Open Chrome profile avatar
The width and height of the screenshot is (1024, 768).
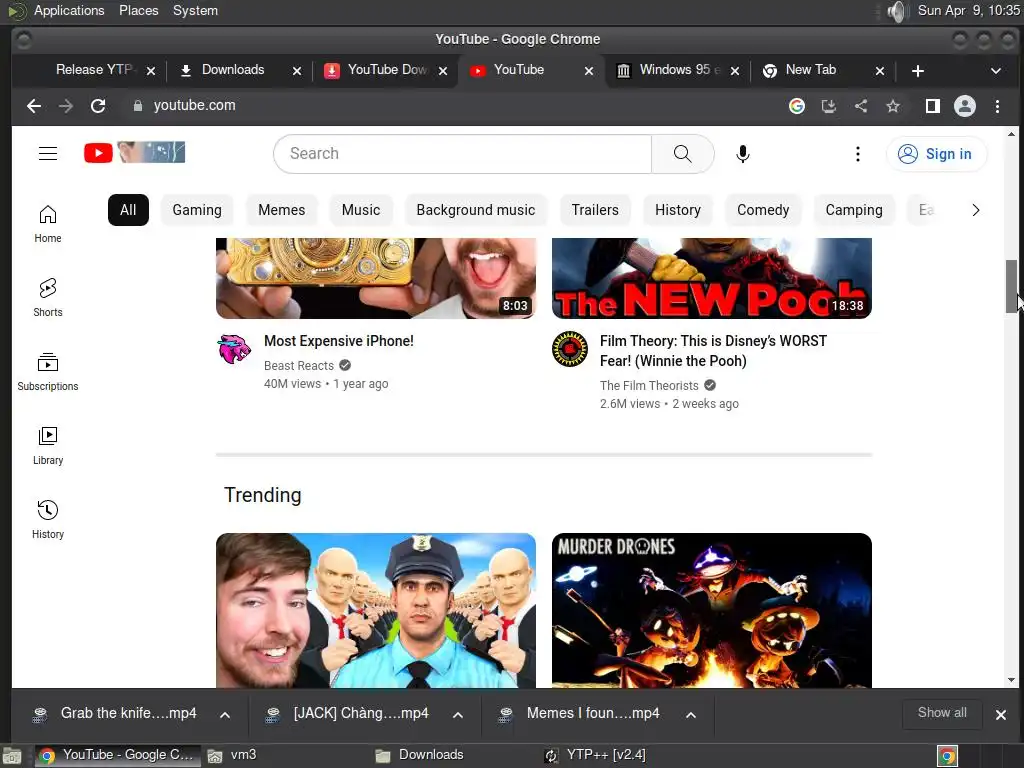tap(965, 106)
